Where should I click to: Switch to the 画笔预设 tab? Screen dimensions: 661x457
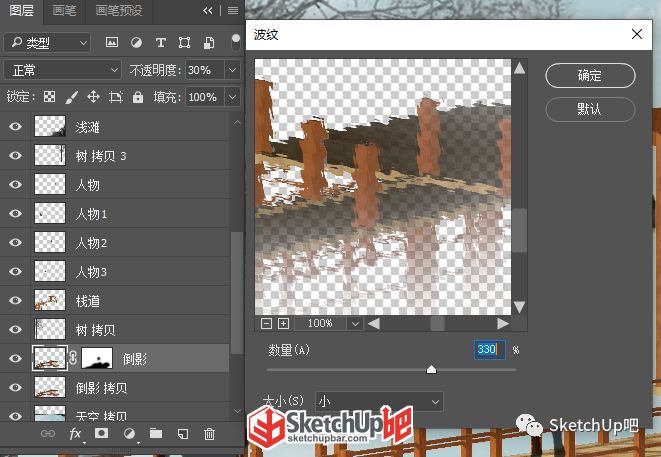point(119,11)
